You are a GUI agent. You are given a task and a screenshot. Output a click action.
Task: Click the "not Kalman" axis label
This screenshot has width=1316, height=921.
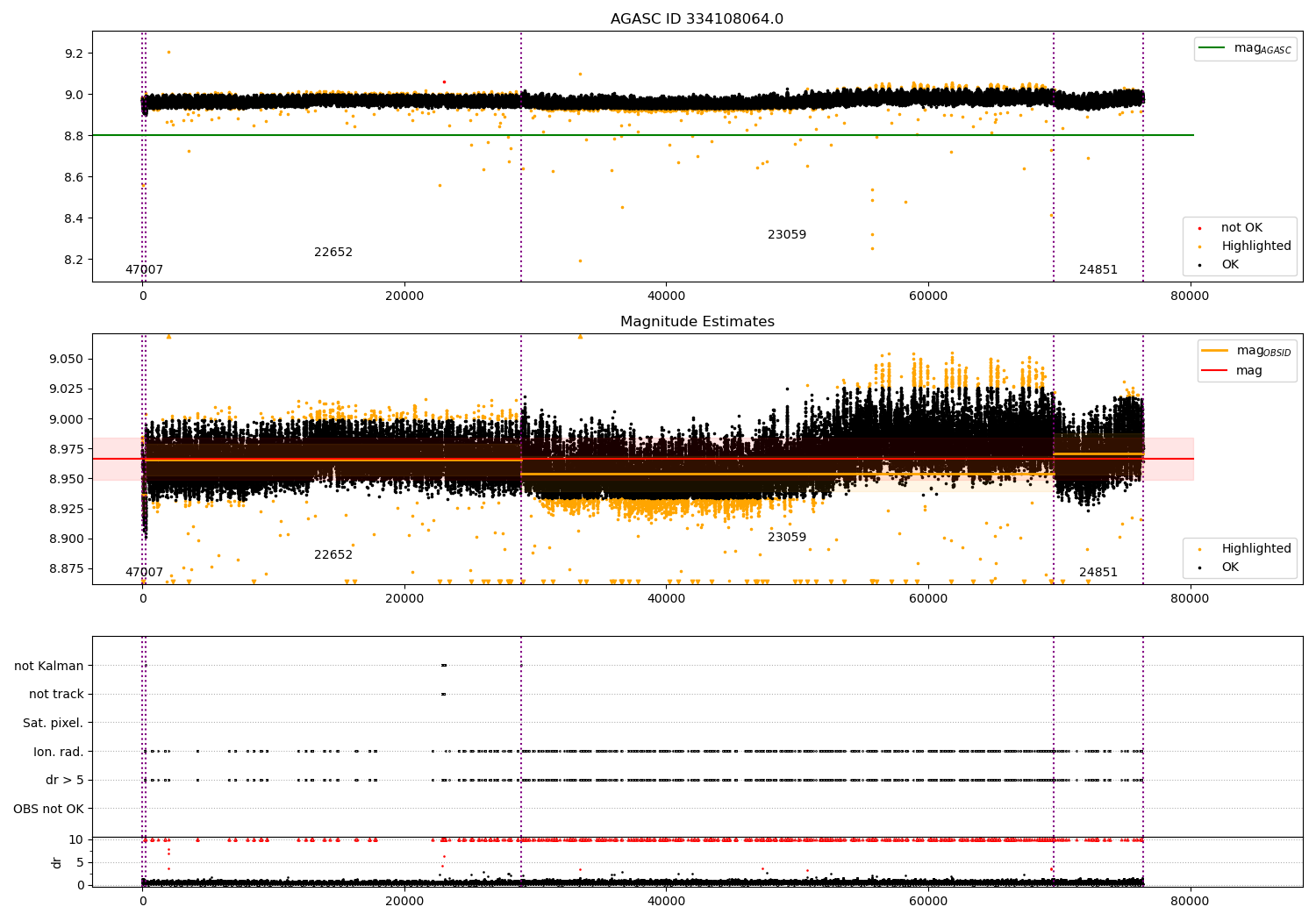[49, 666]
